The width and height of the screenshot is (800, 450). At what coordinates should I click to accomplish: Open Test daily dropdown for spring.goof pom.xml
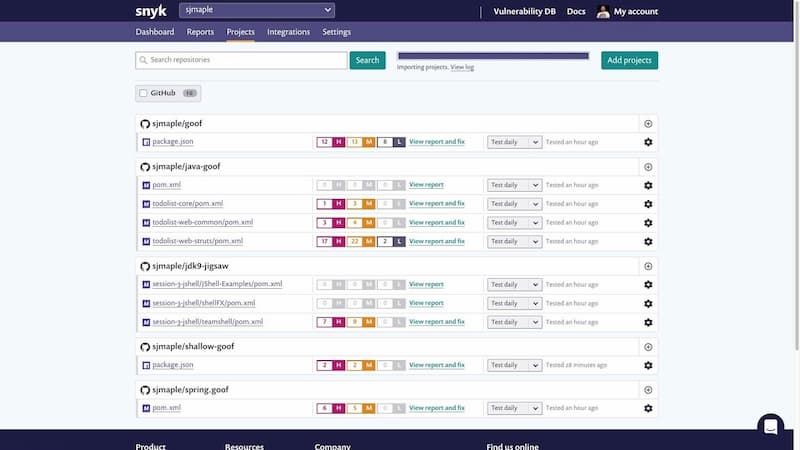514,408
